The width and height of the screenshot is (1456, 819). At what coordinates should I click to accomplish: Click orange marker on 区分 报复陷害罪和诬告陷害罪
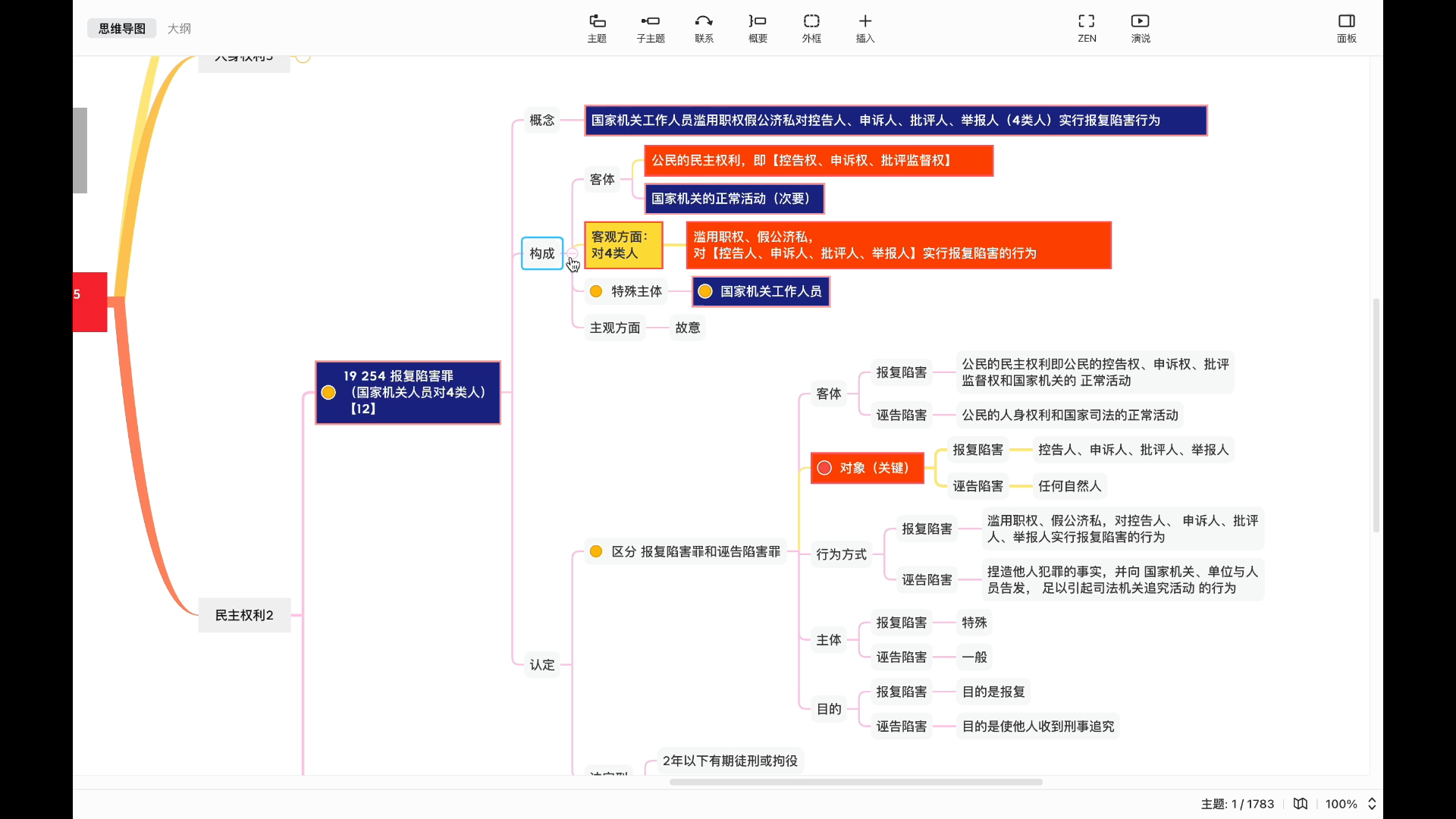(596, 551)
